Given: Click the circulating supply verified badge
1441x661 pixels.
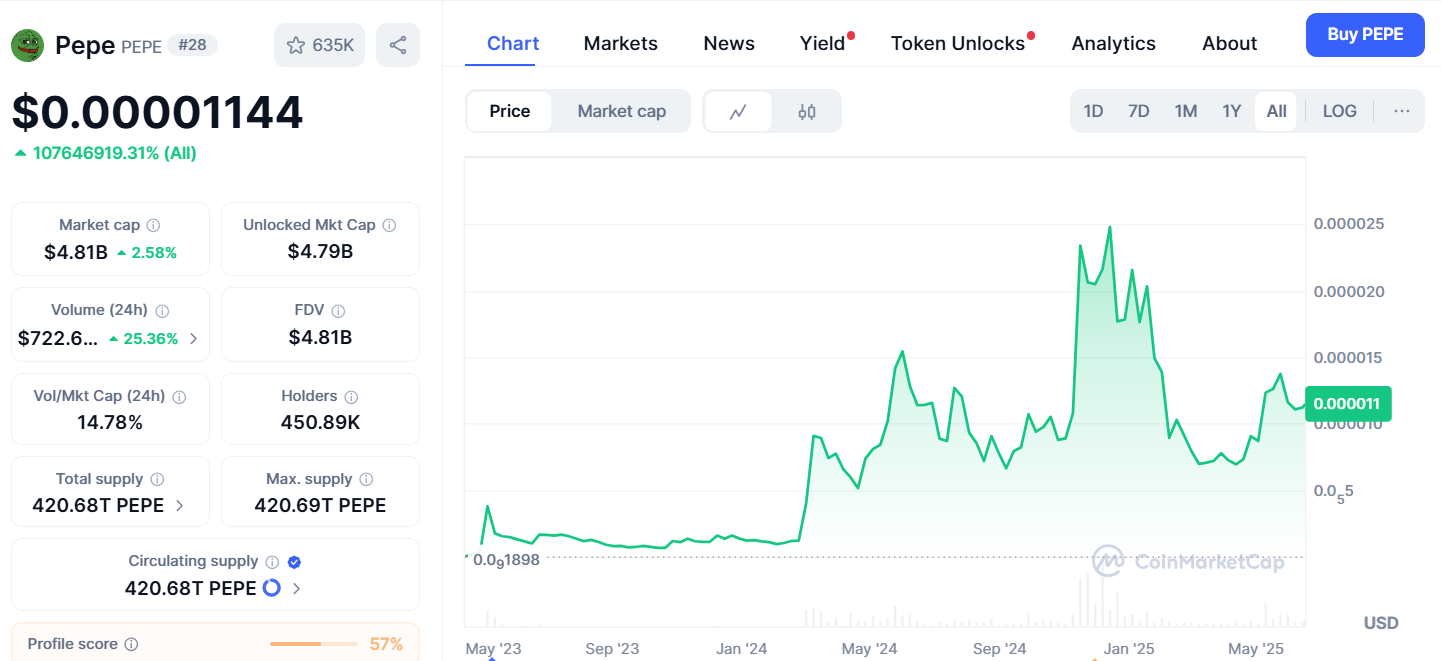Looking at the screenshot, I should coord(294,562).
